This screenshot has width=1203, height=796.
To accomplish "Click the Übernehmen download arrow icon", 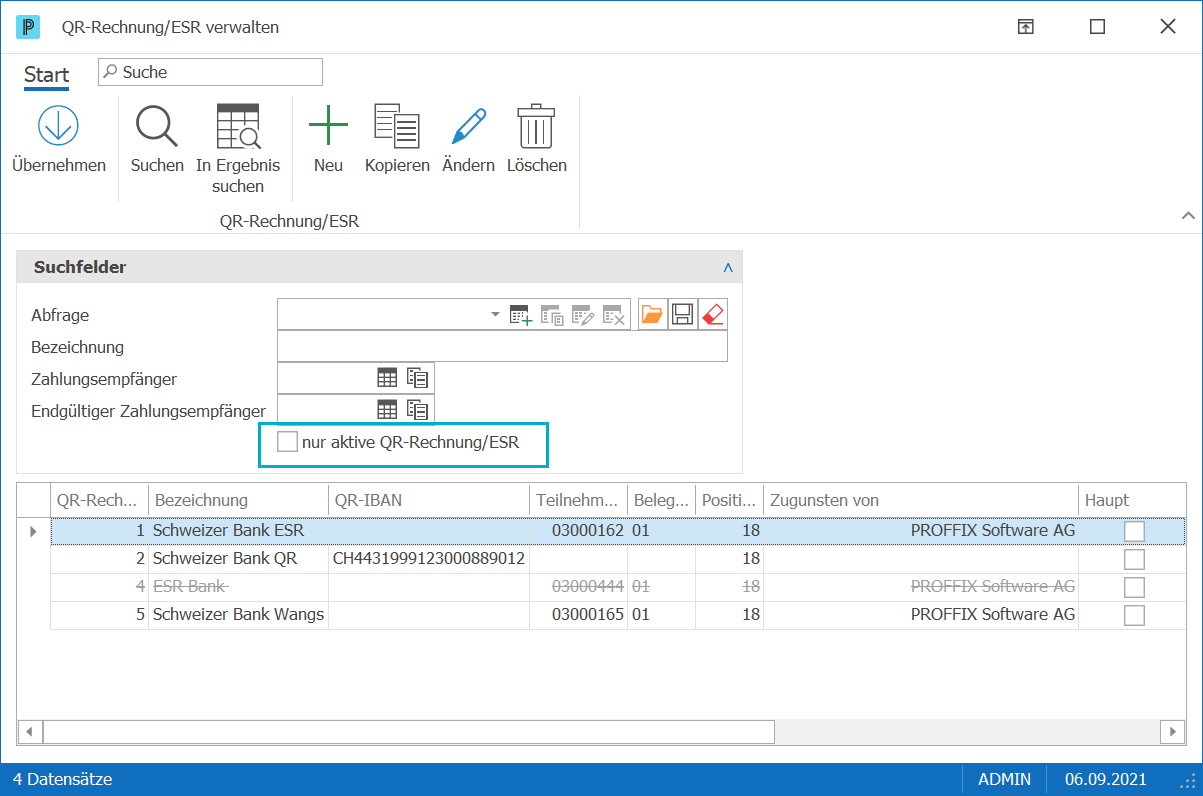I will (58, 126).
